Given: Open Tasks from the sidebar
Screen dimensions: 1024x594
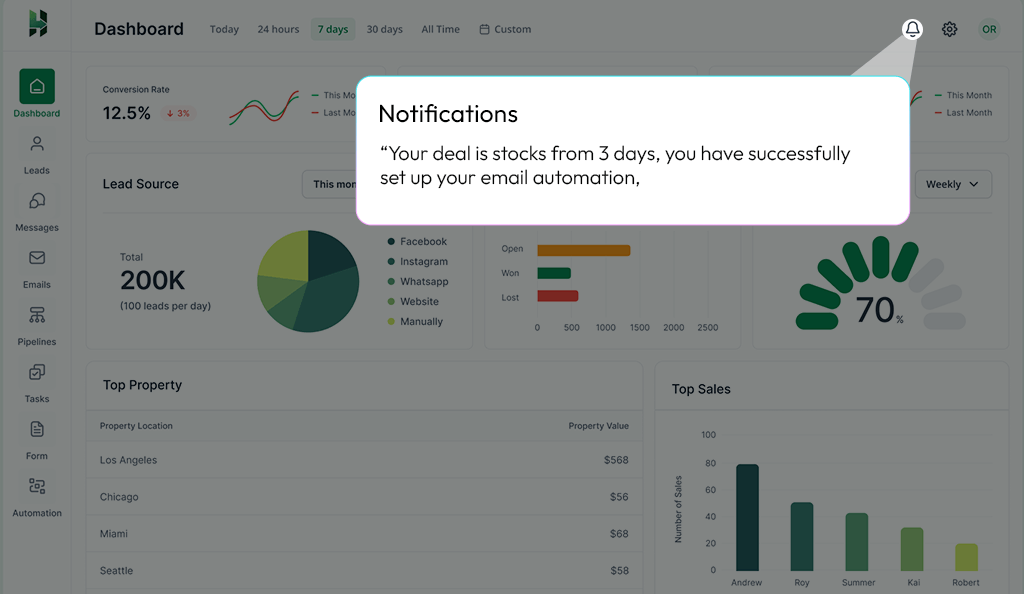Looking at the screenshot, I should 37,382.
